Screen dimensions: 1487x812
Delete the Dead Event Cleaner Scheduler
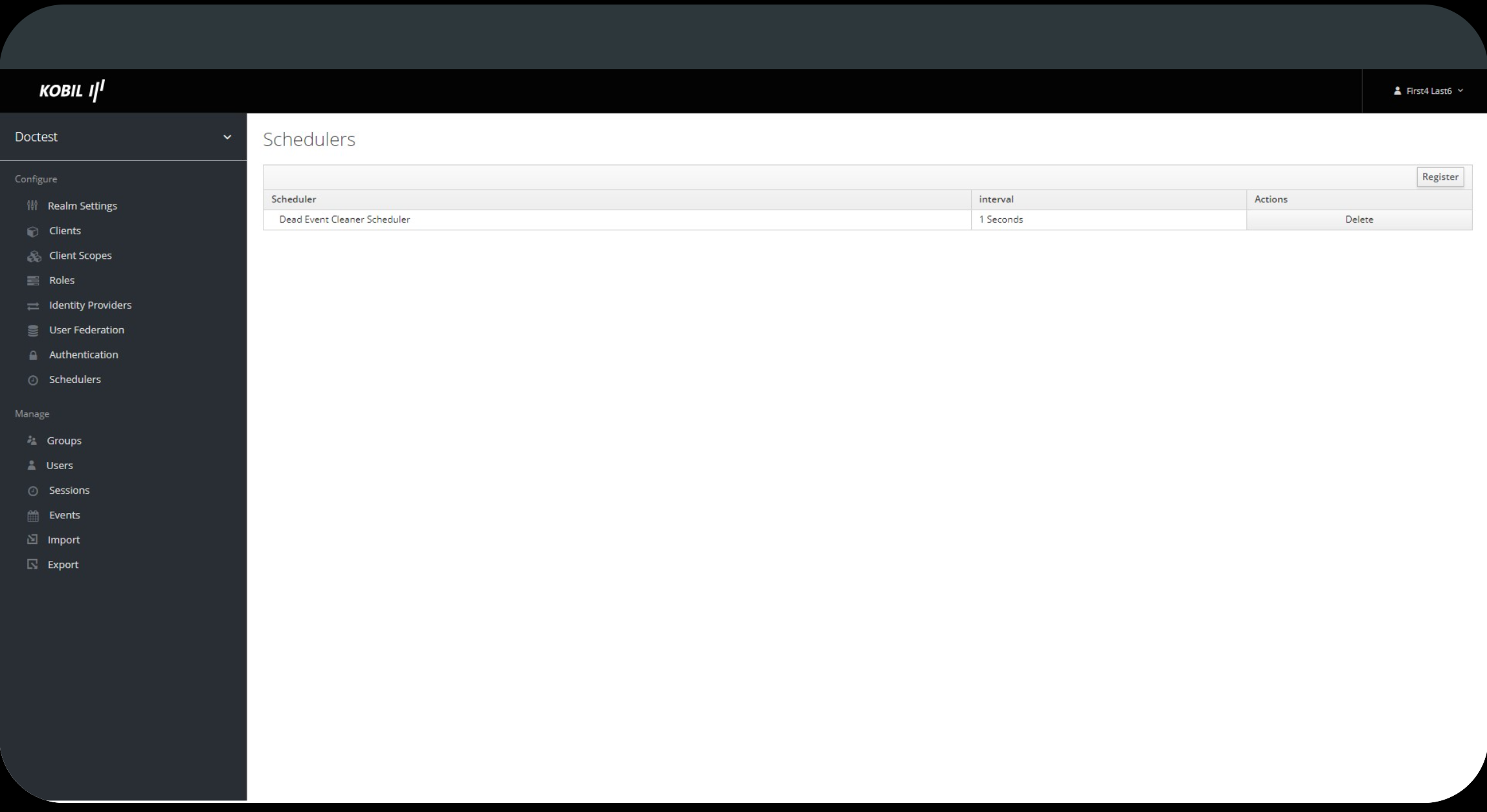coord(1359,219)
